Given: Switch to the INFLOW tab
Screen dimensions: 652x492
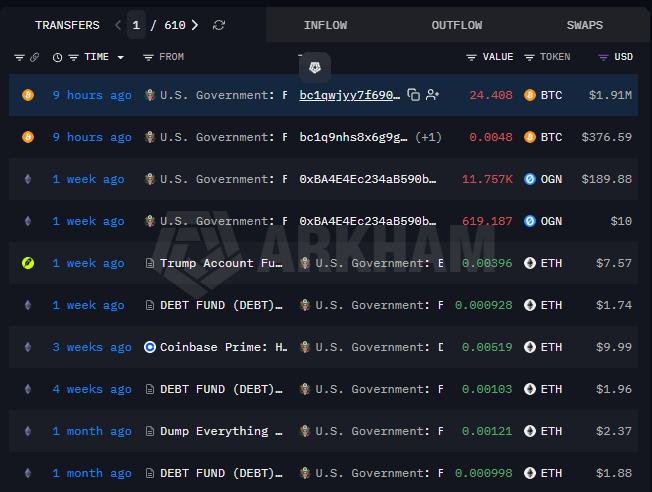Looking at the screenshot, I should click(x=325, y=25).
